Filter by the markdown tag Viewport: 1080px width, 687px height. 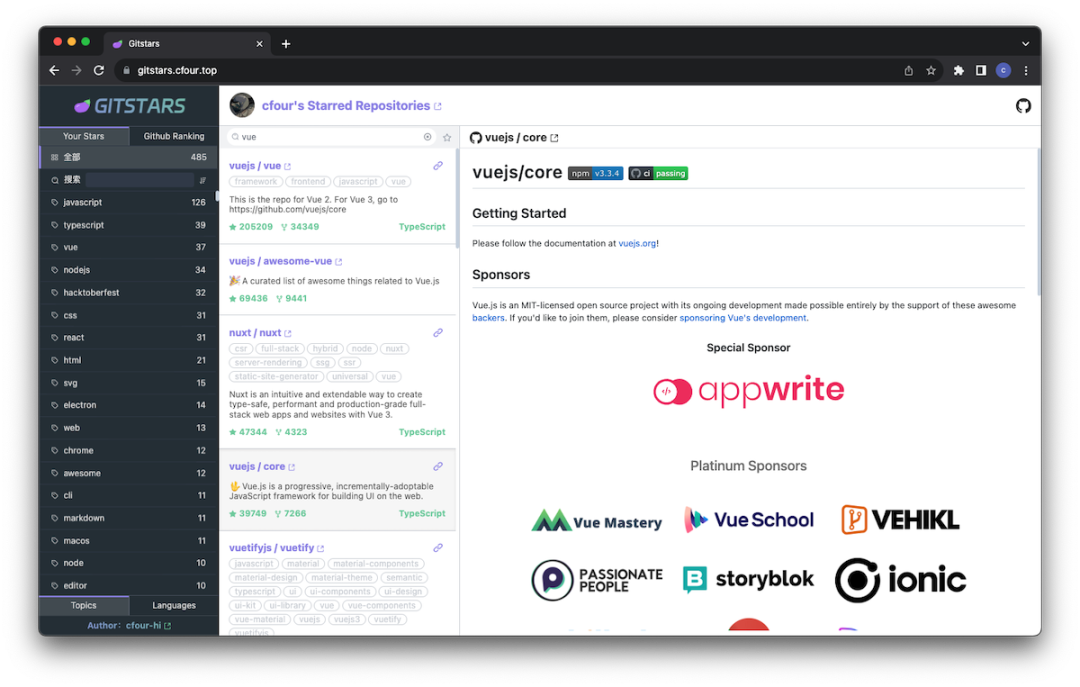[x=129, y=518]
